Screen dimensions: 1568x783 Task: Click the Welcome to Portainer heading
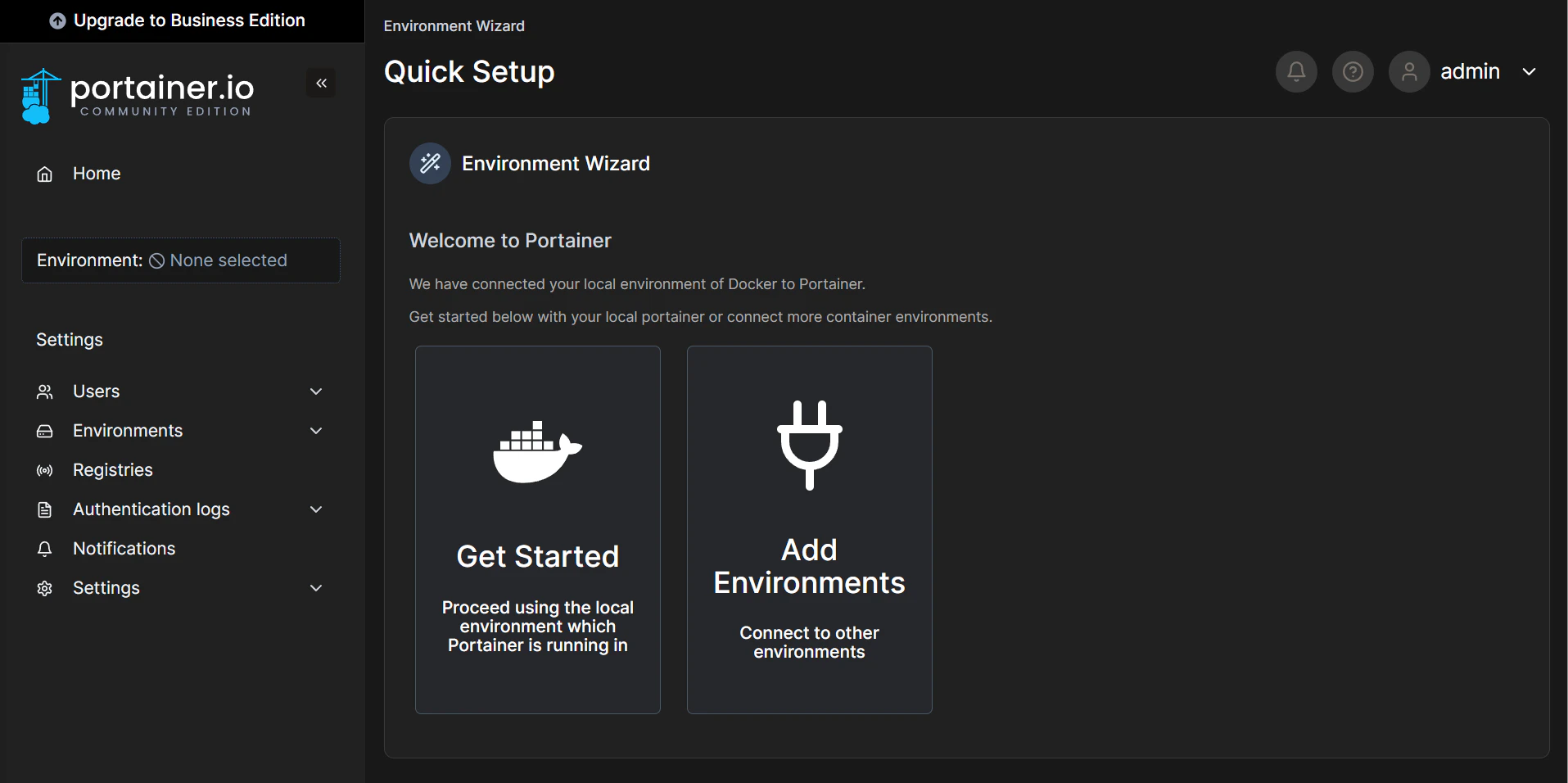point(510,241)
